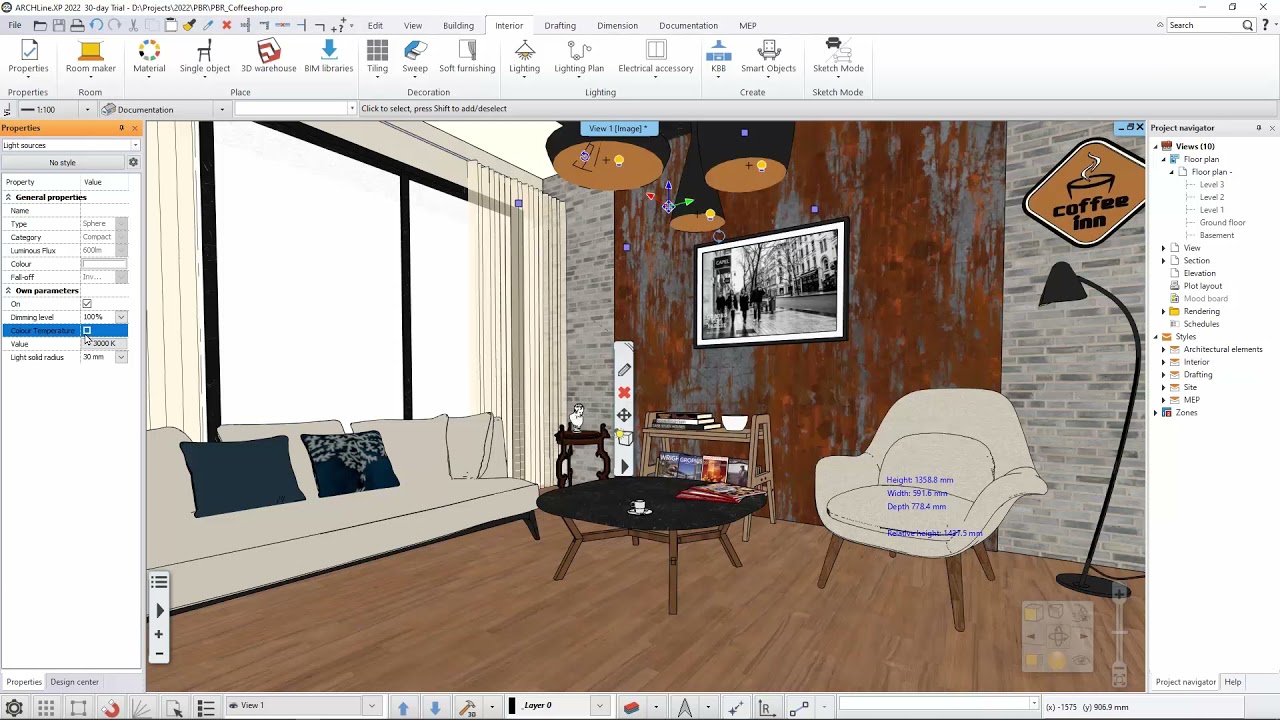
Task: Click the grid dots icon in bottom bar
Action: pyautogui.click(x=46, y=708)
